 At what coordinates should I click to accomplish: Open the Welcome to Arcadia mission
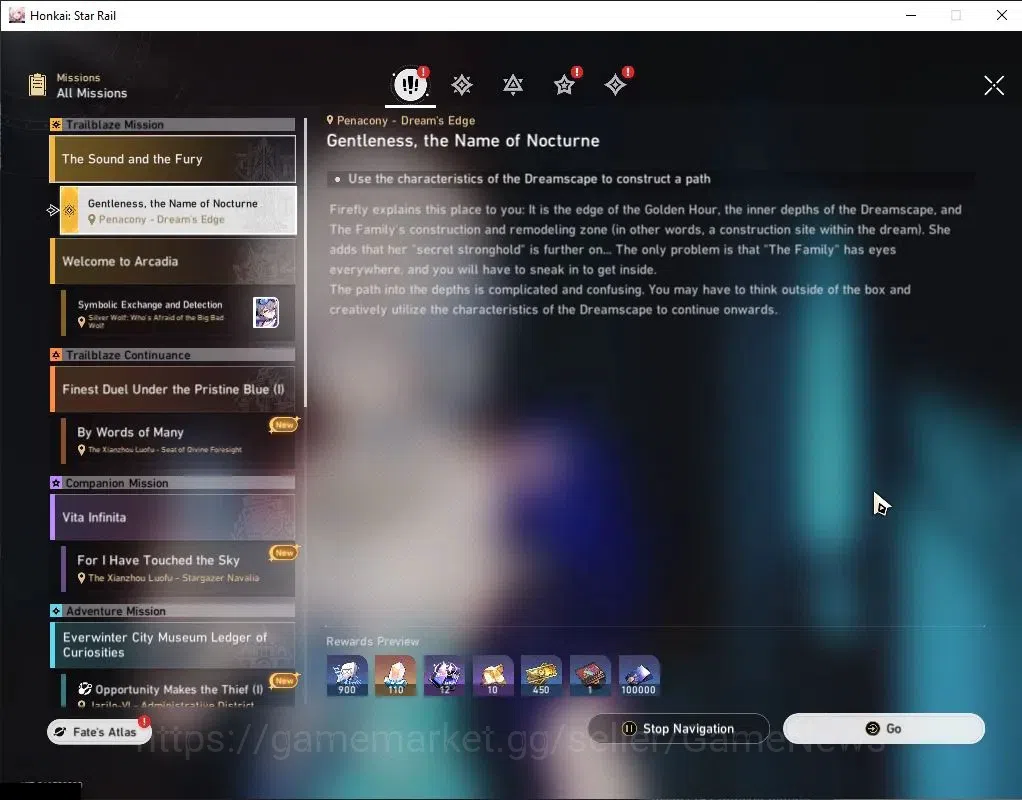tap(173, 261)
